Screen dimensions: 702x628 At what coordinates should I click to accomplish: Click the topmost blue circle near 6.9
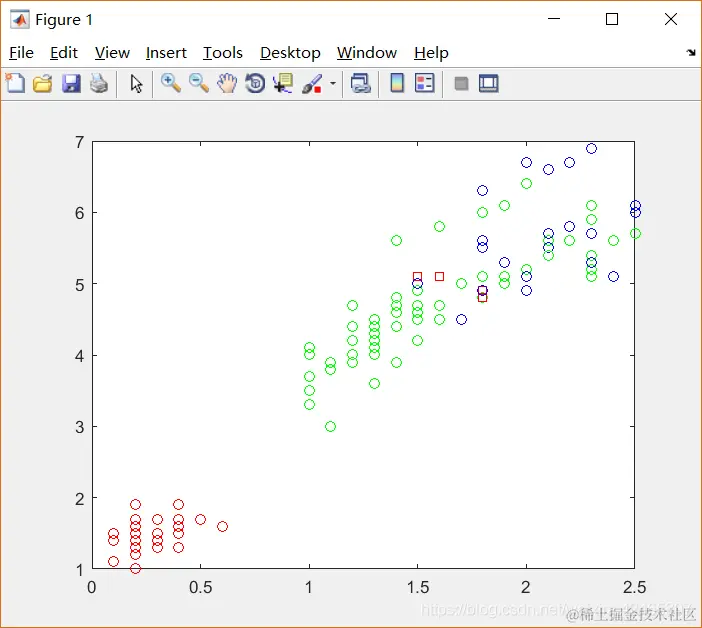coord(591,149)
